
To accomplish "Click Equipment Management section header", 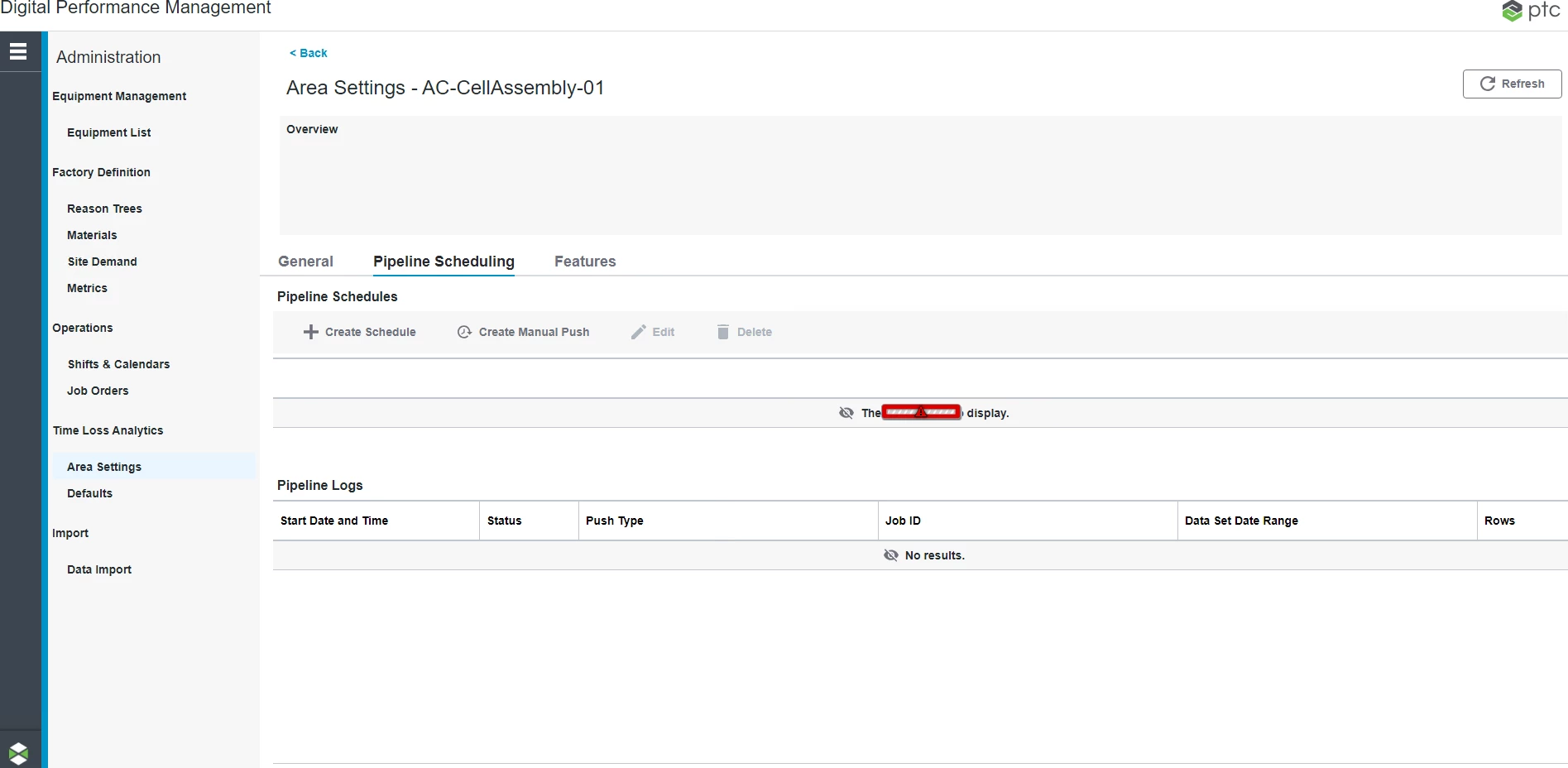I will coord(119,96).
